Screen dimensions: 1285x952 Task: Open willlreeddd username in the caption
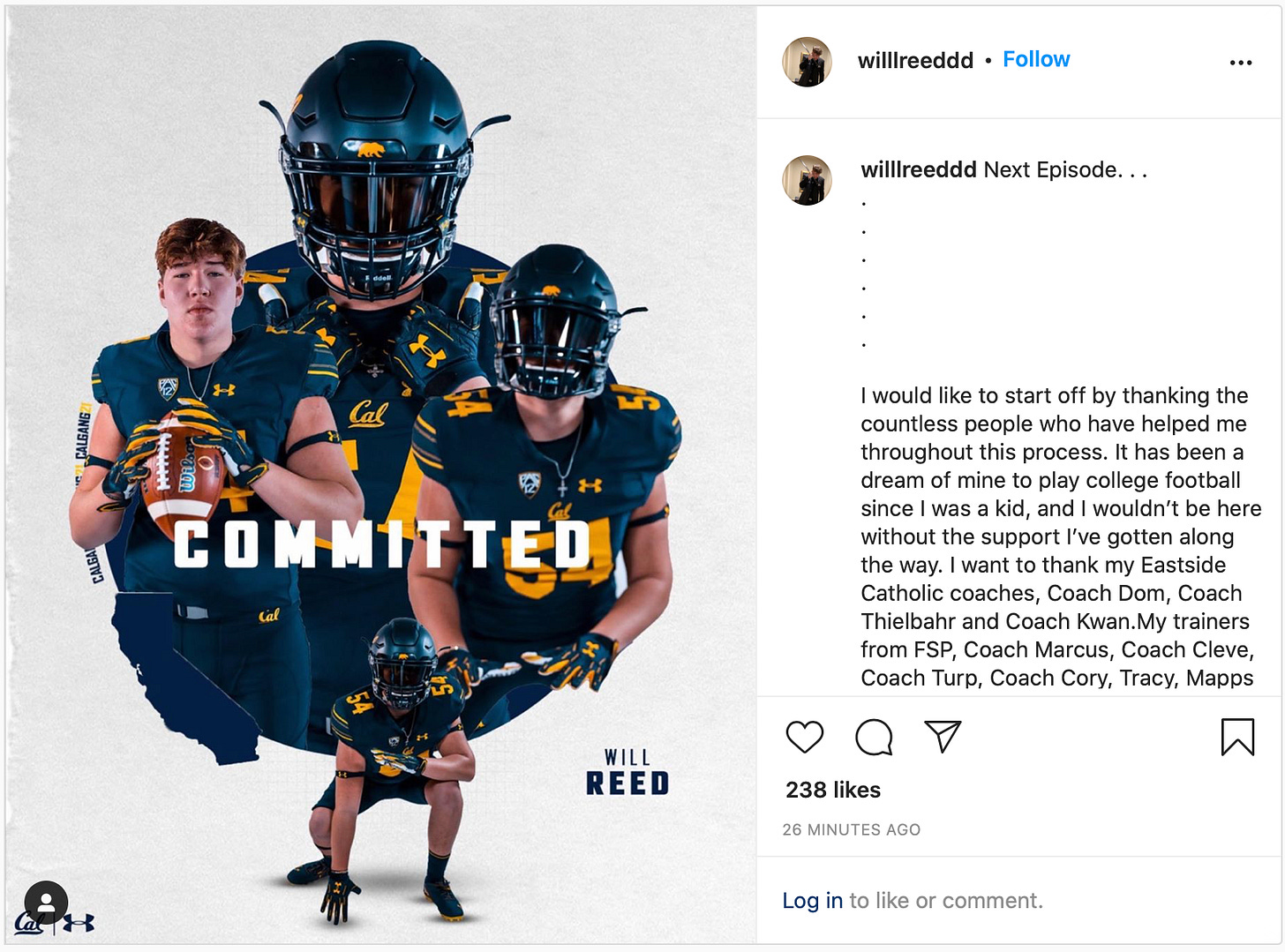click(x=919, y=169)
